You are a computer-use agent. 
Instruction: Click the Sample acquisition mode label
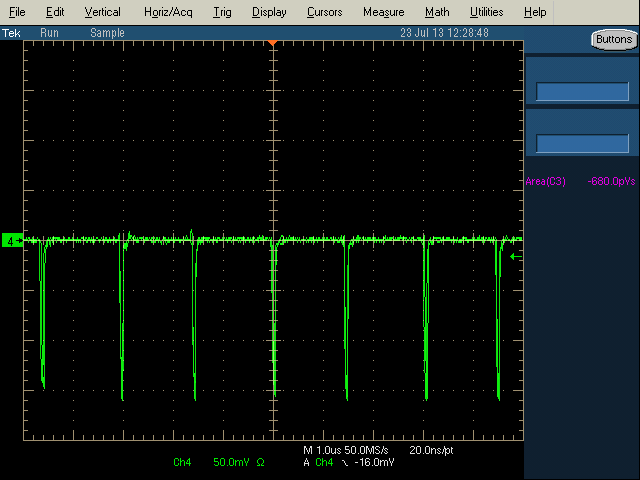click(107, 33)
